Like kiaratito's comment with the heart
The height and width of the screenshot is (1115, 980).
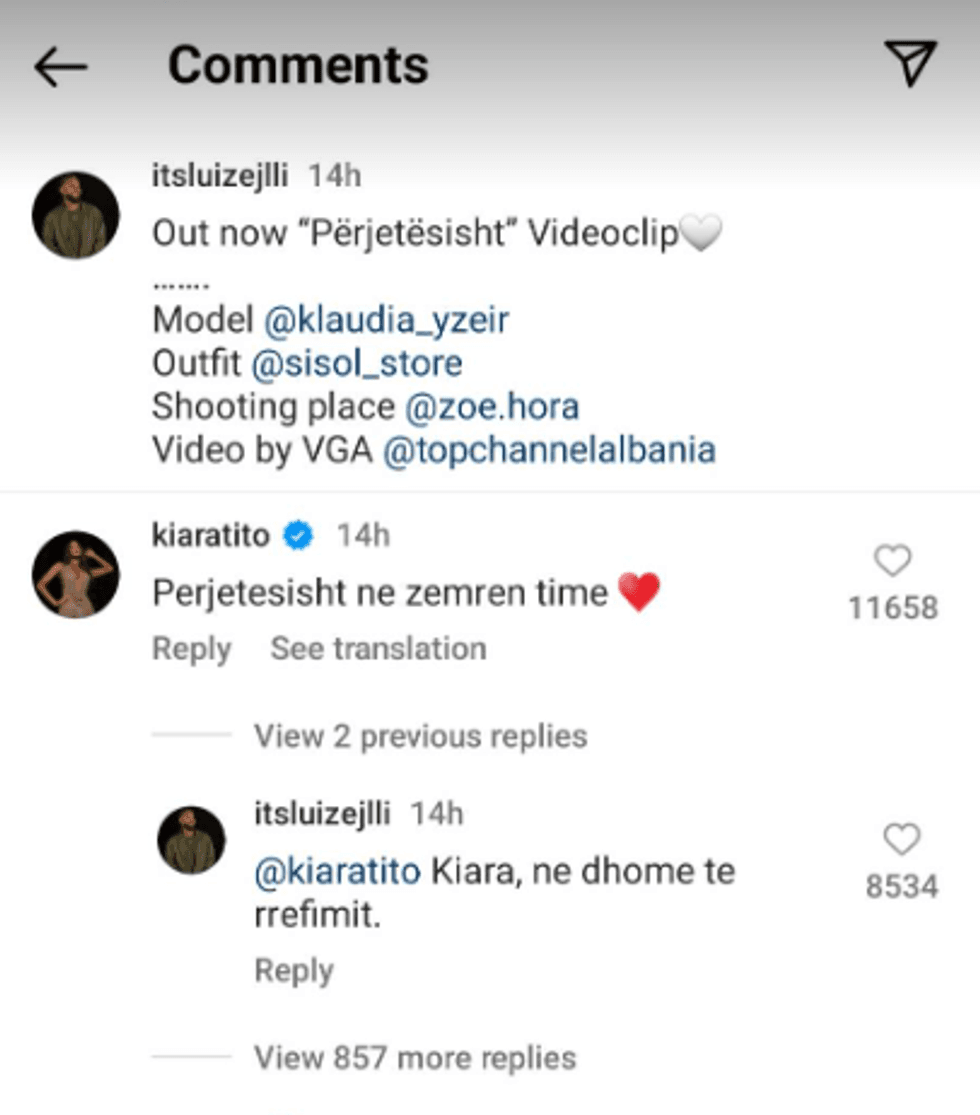[x=892, y=561]
